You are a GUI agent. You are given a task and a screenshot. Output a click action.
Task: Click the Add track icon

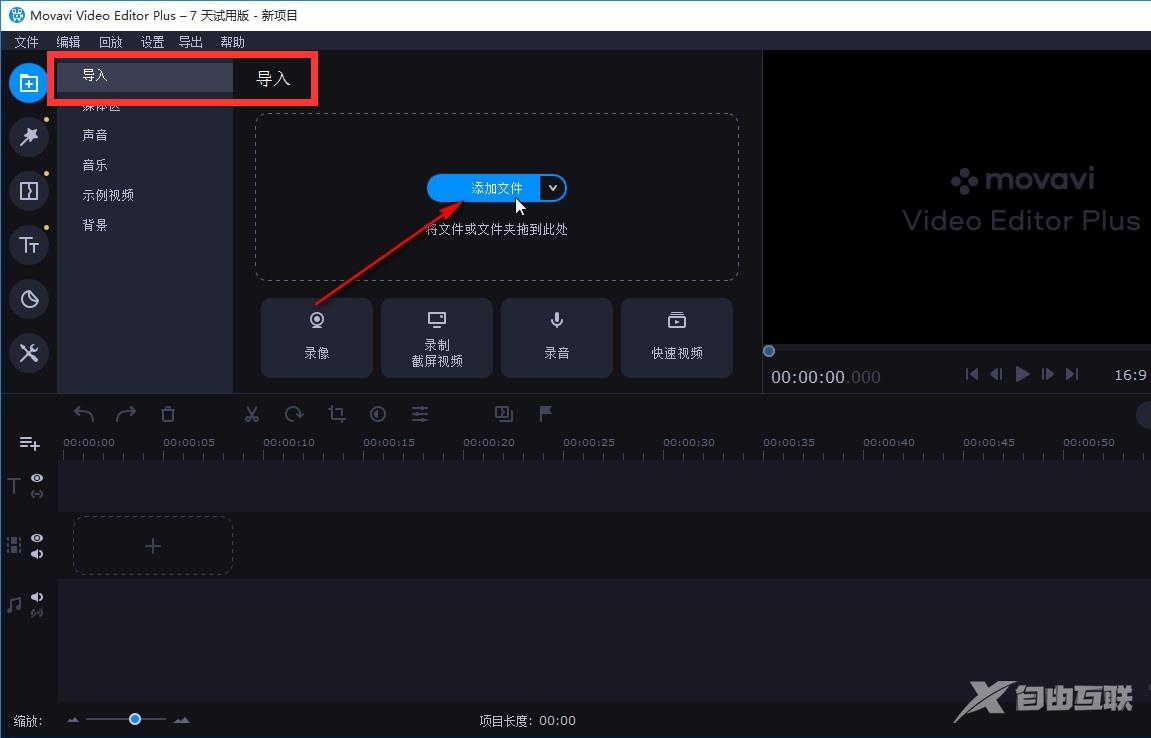click(29, 443)
